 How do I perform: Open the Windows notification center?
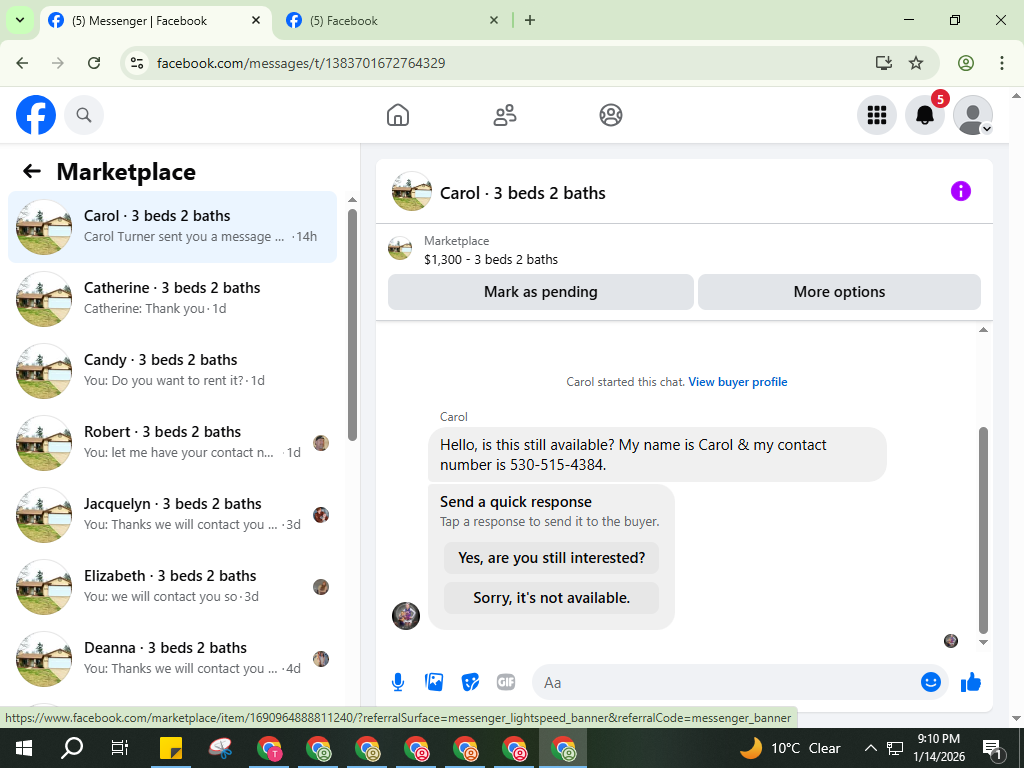coord(993,749)
